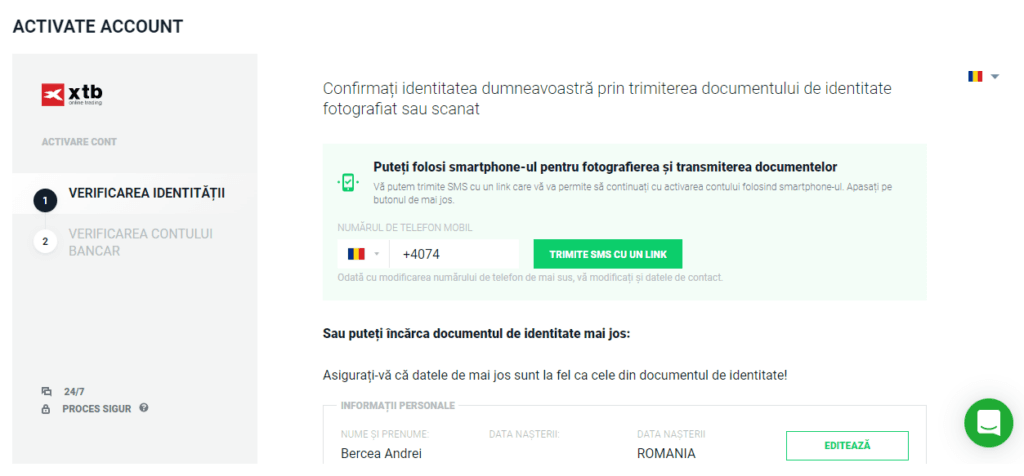Open the phone country code flag dropdown

pos(363,254)
